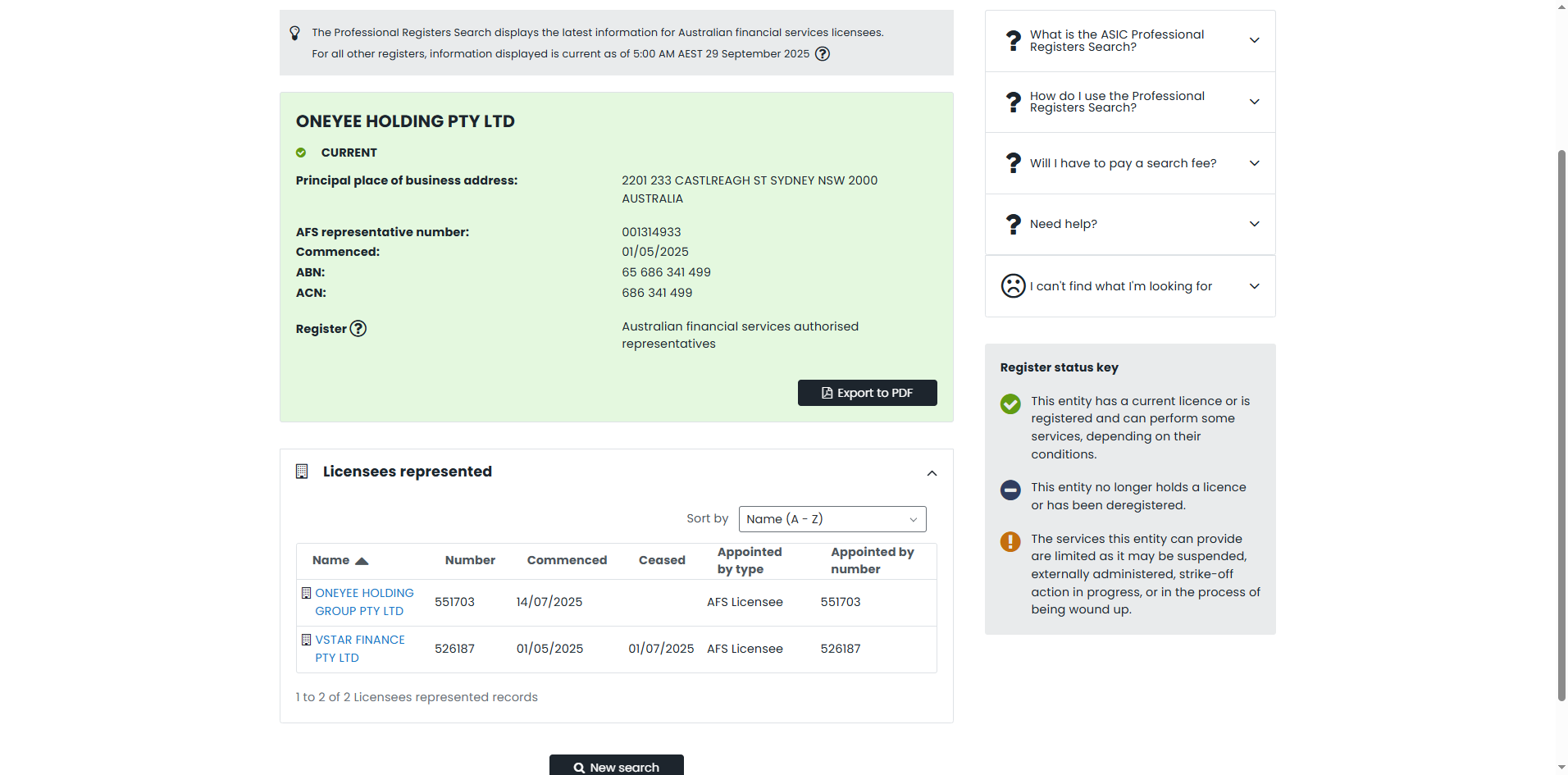Viewport: 1568px width, 775px height.
Task: Click the building icon beside Licensees represented
Action: click(302, 472)
